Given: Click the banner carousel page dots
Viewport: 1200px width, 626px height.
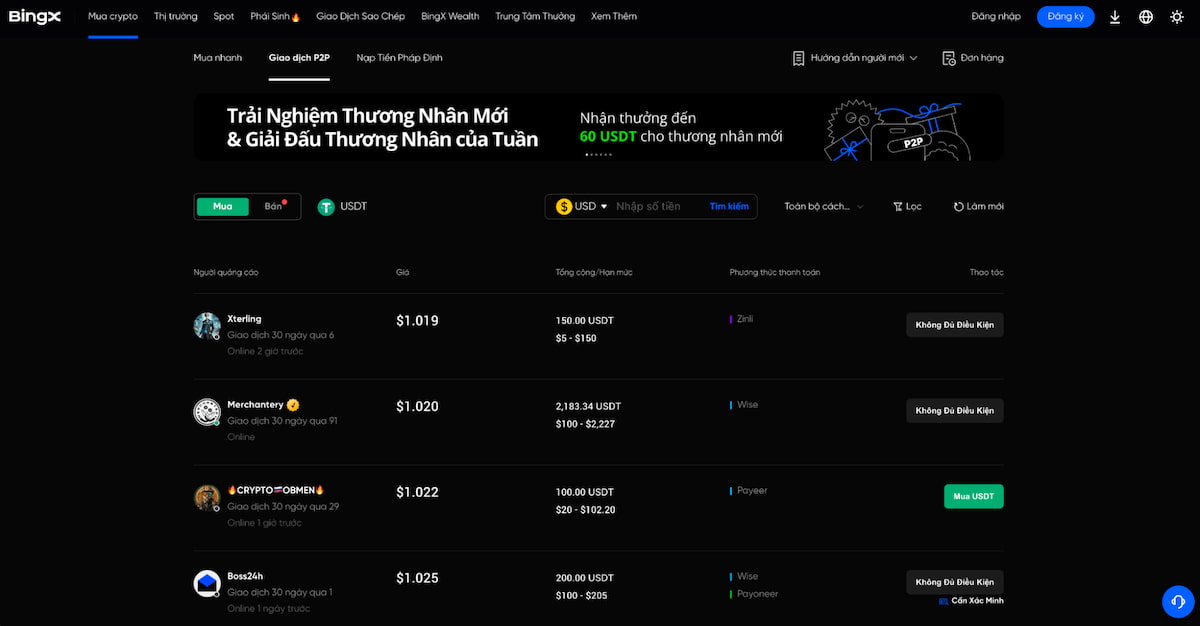Looking at the screenshot, I should [x=598, y=155].
